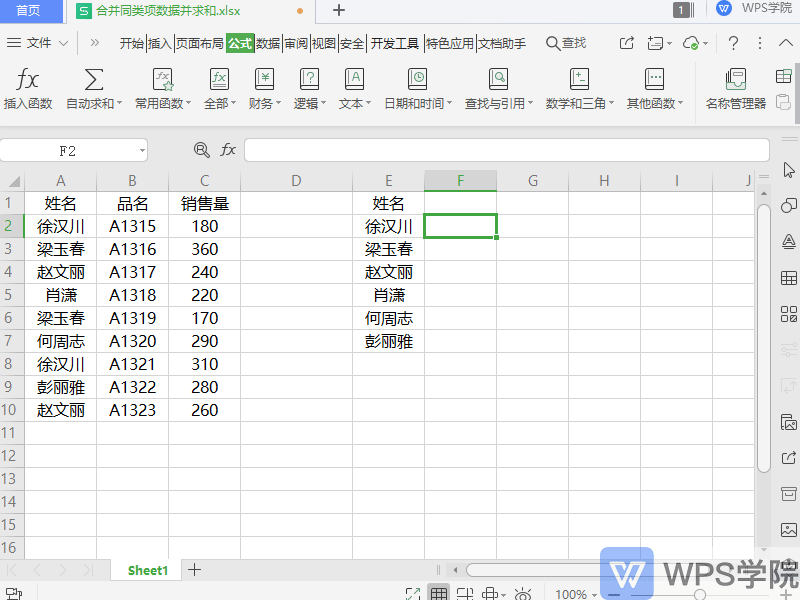
Task: Select cell containing A1320
Action: click(x=132, y=341)
